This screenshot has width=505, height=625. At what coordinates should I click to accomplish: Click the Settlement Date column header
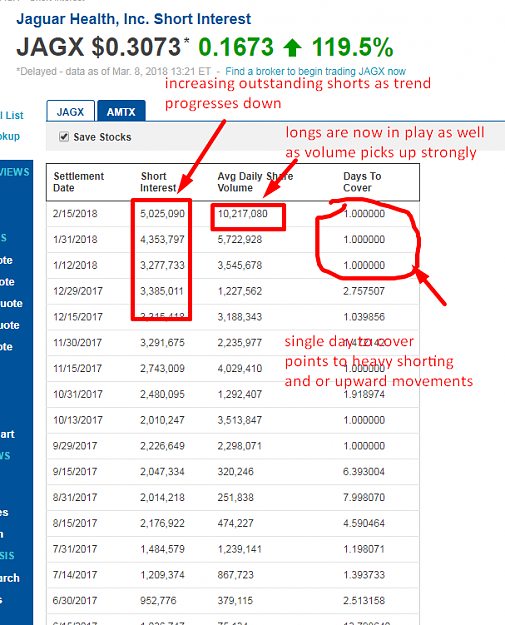click(x=79, y=182)
